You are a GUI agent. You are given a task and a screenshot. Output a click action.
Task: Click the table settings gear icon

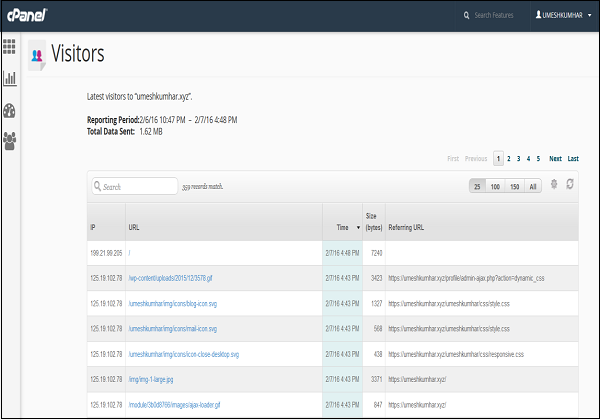click(x=554, y=185)
